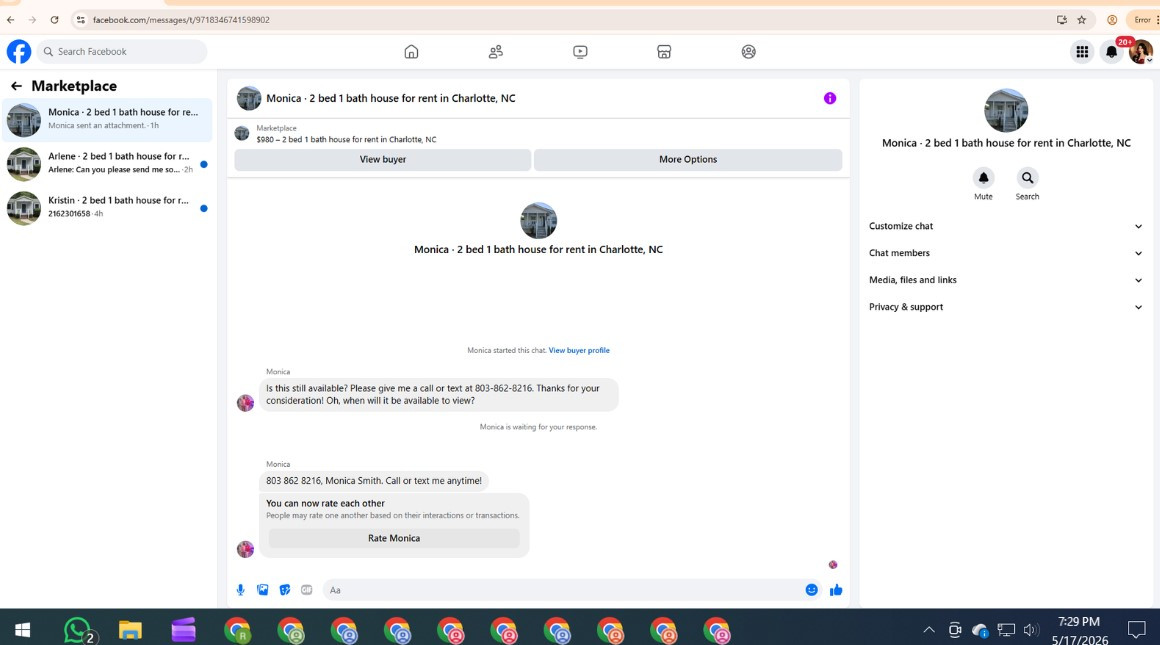Open Arlene's conversation in the list
This screenshot has height=645, width=1160.
click(108, 163)
